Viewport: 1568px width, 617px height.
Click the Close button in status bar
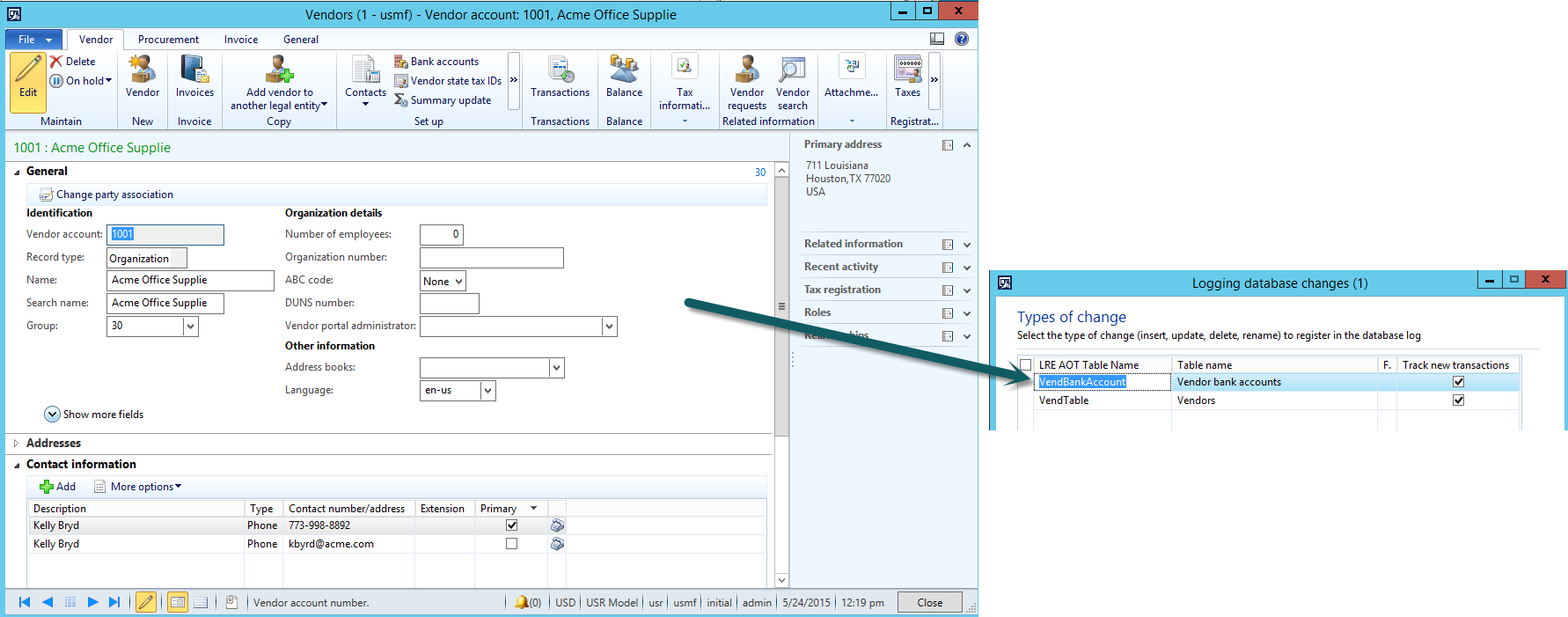[x=929, y=603]
